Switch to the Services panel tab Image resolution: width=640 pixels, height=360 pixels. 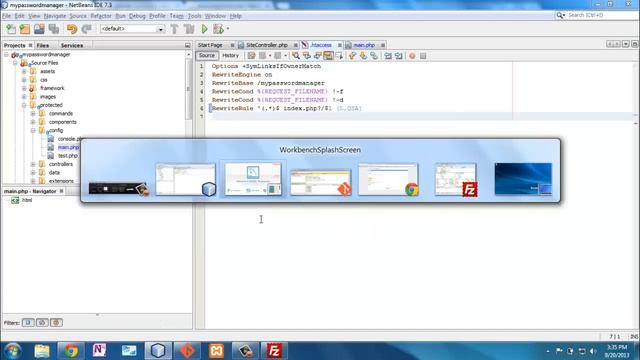[x=72, y=46]
